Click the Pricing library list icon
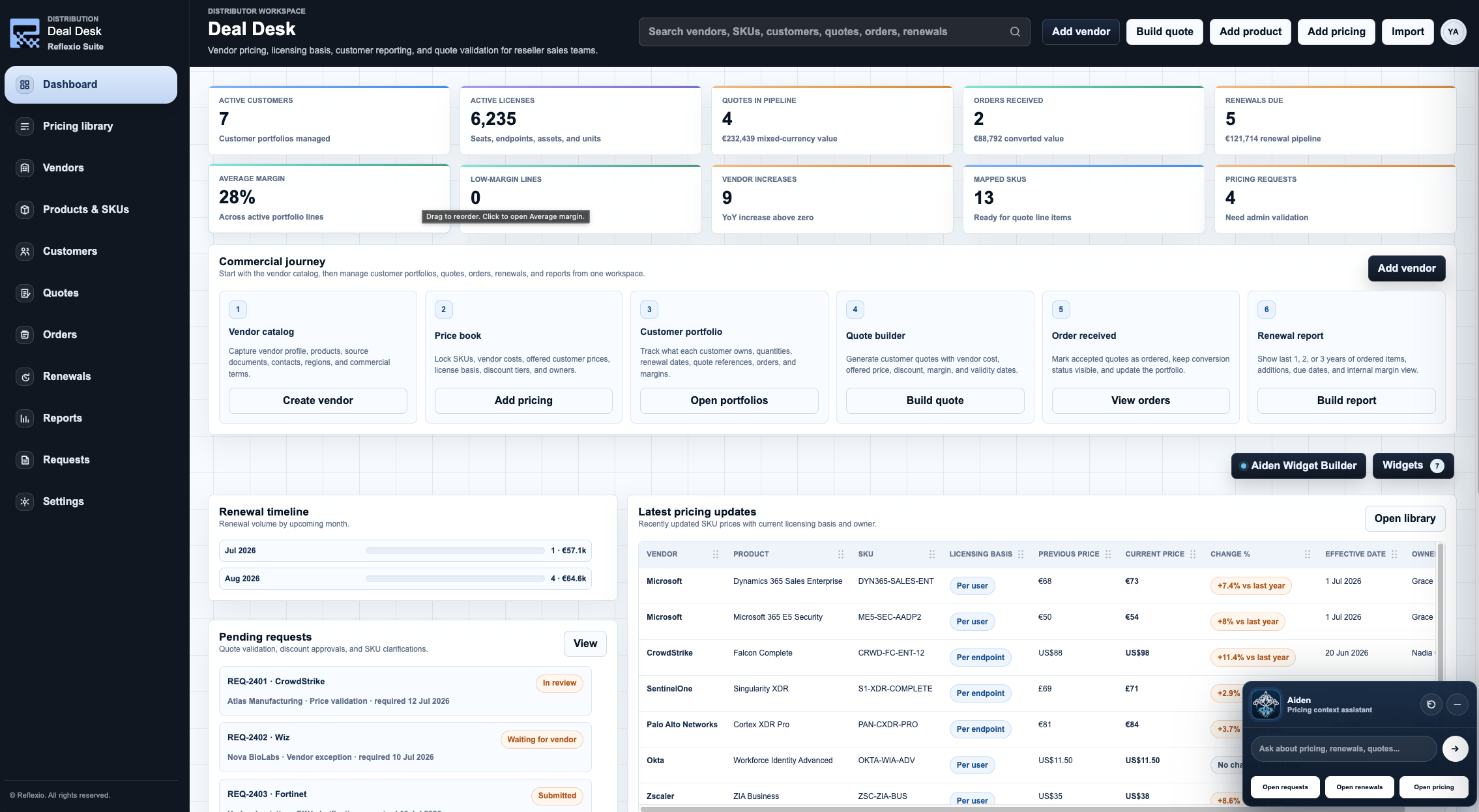 point(25,126)
